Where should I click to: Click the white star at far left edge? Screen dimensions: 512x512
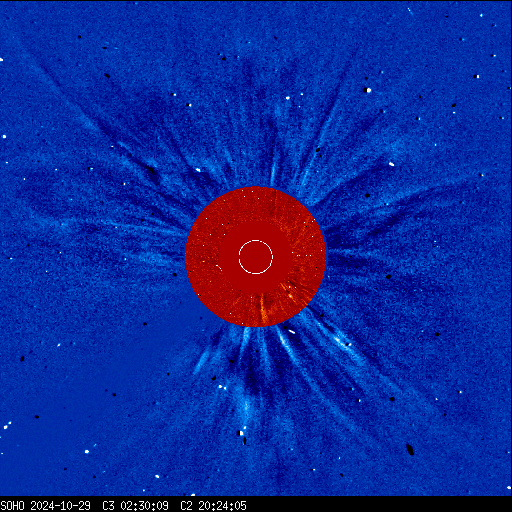[x=4, y=136]
